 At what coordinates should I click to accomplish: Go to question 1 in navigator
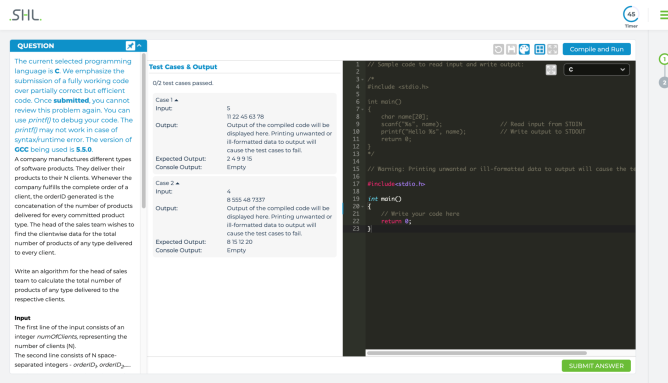(663, 59)
